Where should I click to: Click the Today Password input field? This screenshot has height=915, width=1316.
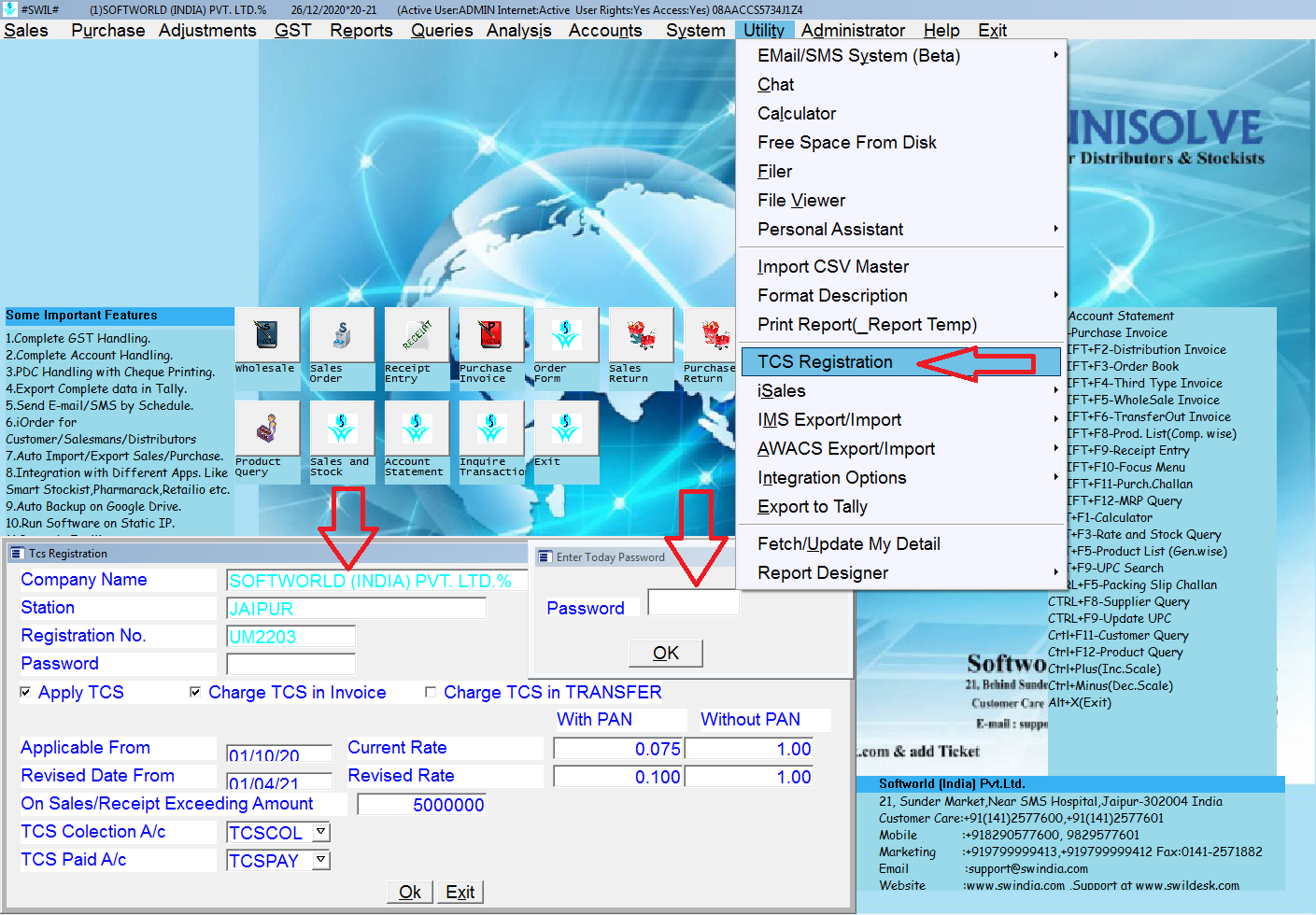[694, 602]
